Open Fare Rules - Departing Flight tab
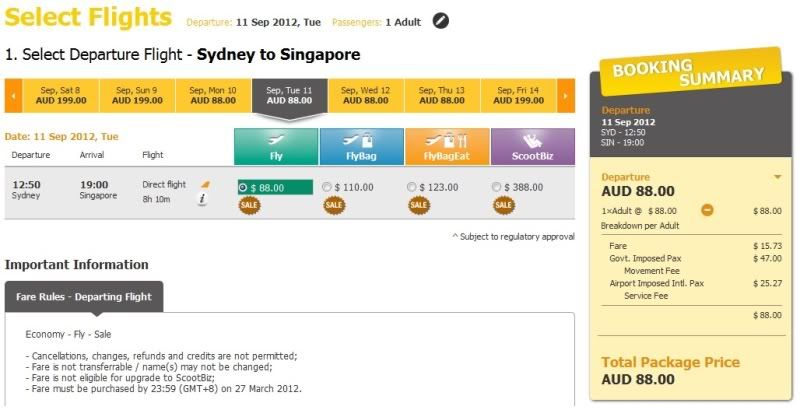Image resolution: width=800 pixels, height=410 pixels. tap(83, 297)
